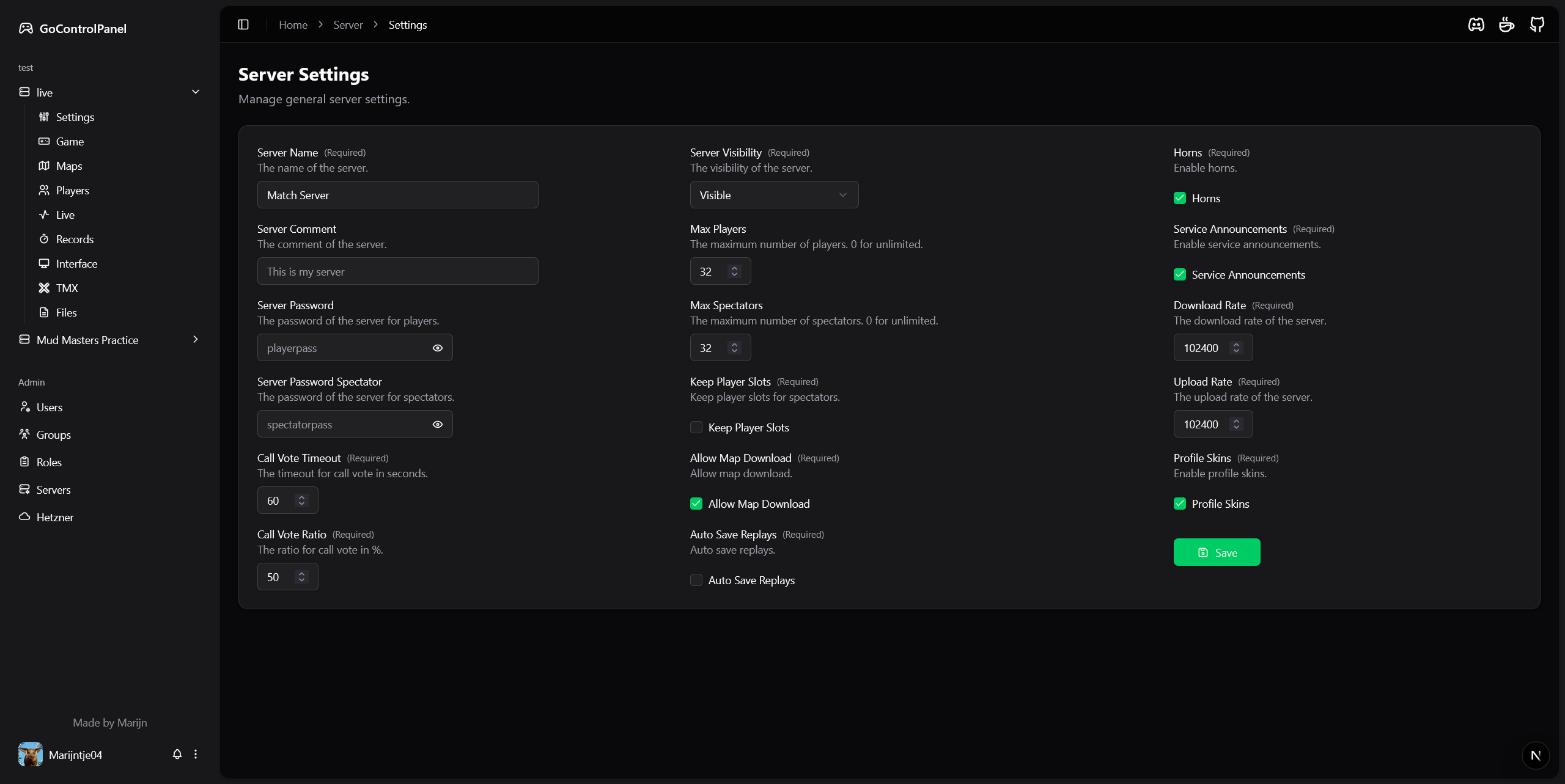
Task: Collapse the live server group
Action: click(196, 92)
